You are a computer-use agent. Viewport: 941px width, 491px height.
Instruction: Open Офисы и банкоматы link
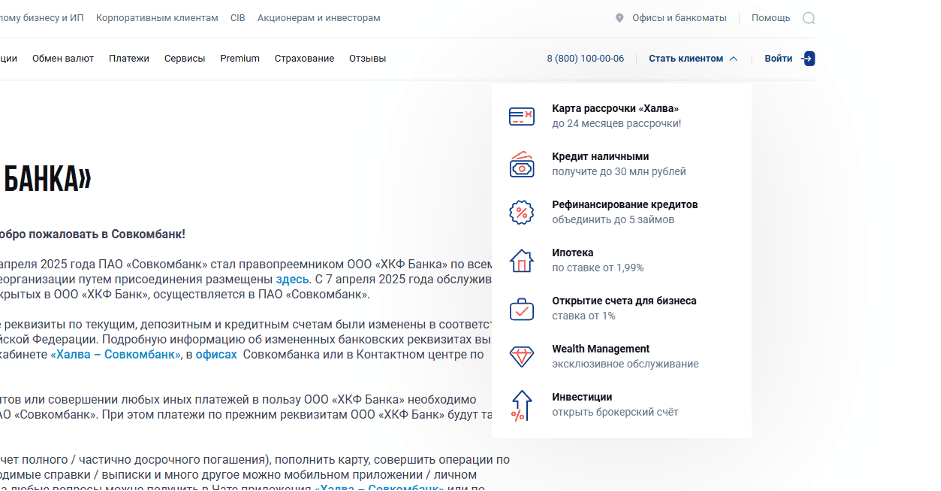click(679, 18)
